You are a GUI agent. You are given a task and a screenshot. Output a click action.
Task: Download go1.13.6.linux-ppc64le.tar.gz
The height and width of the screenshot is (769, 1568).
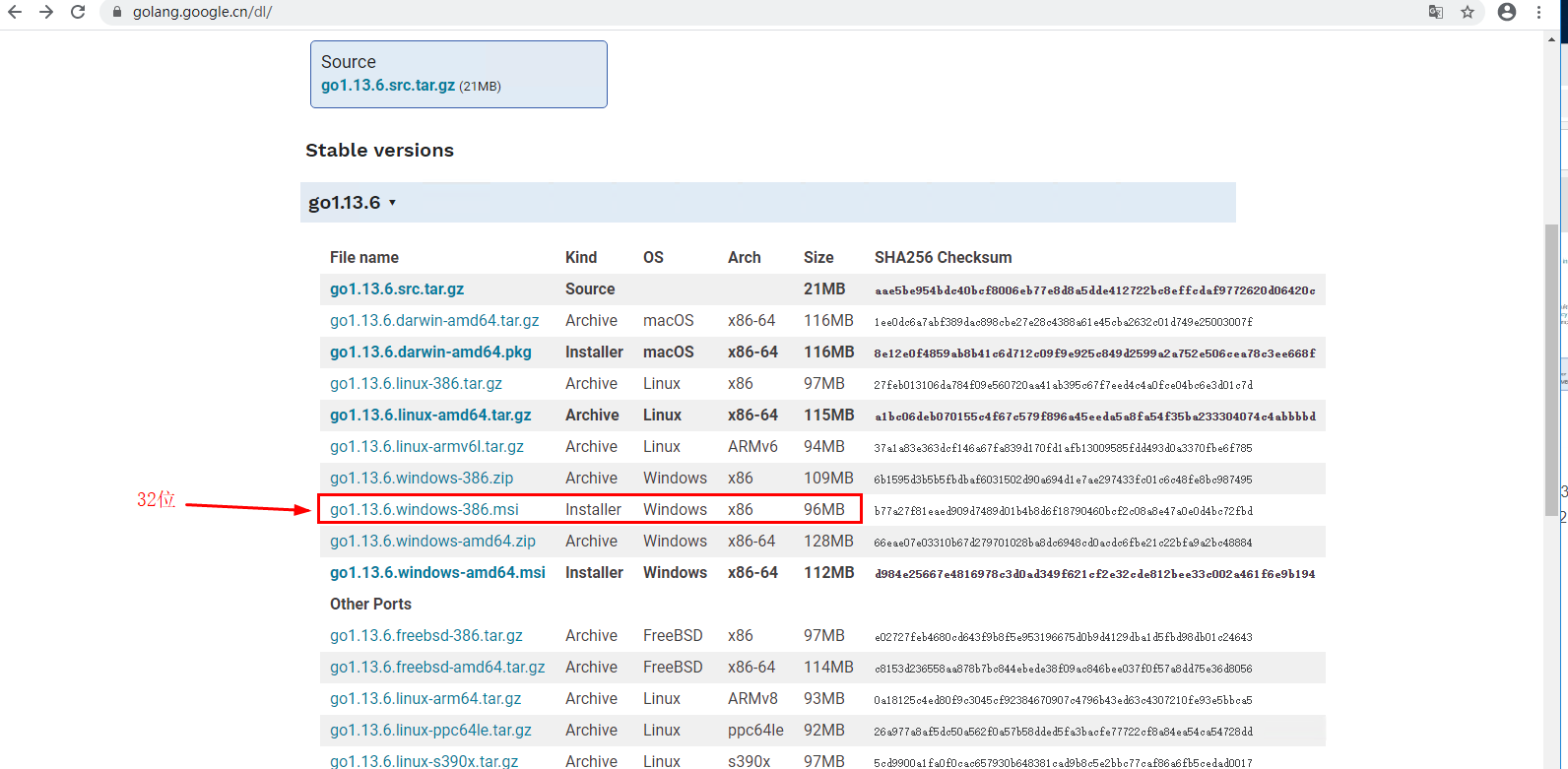[x=430, y=730]
